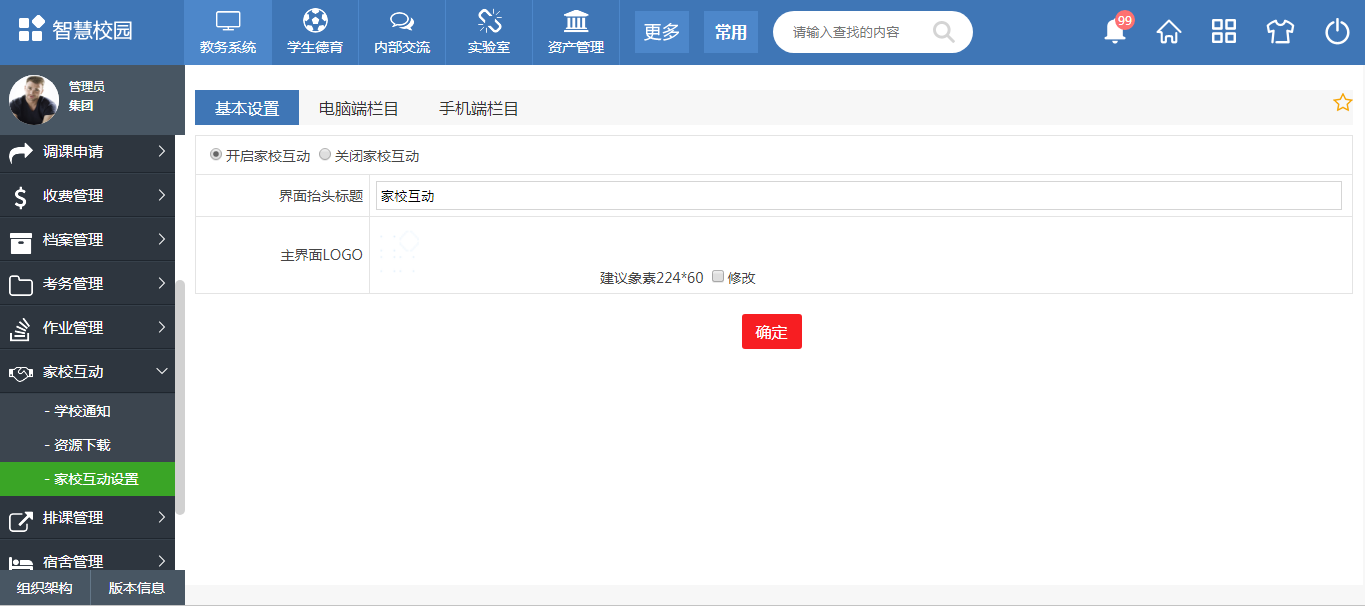Click the favorite star icon
This screenshot has width=1365, height=608.
pos(1343,102)
